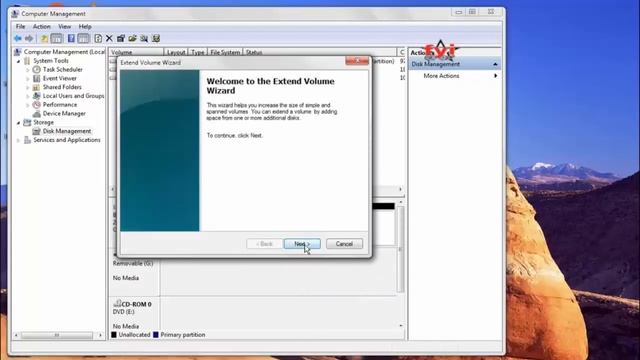Click down arrow of disk list scrollbar
The width and height of the screenshot is (640, 360).
click(400, 326)
